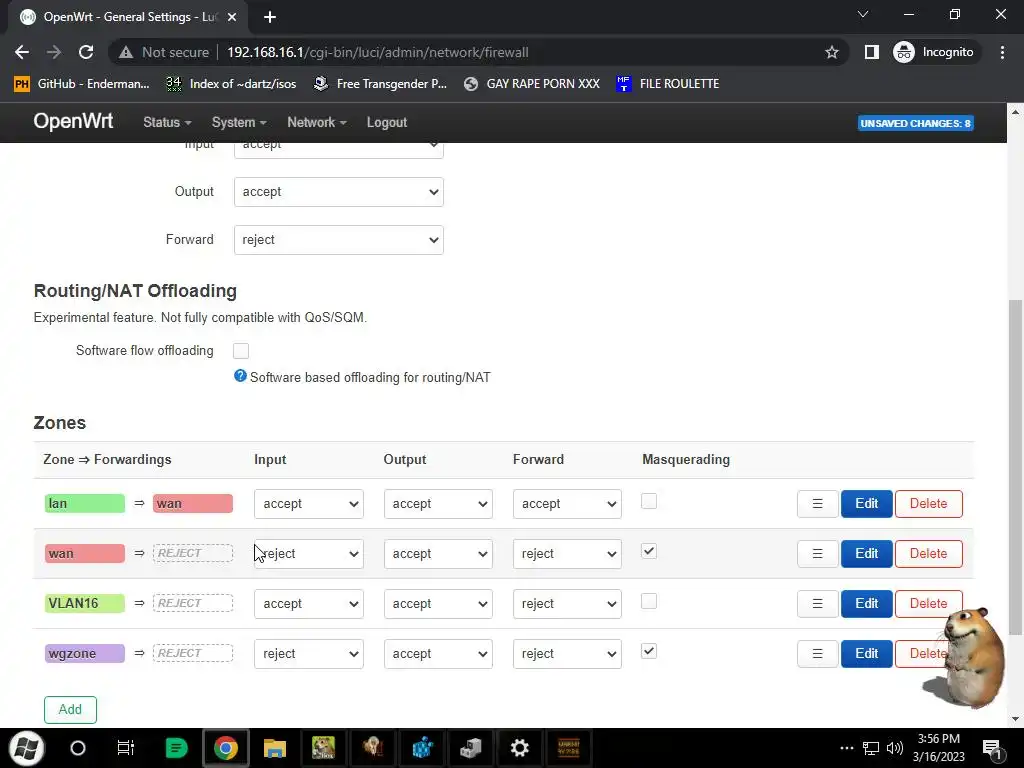Toggle Masquerading for the wgzone zone
This screenshot has width=1024, height=768.
point(648,651)
